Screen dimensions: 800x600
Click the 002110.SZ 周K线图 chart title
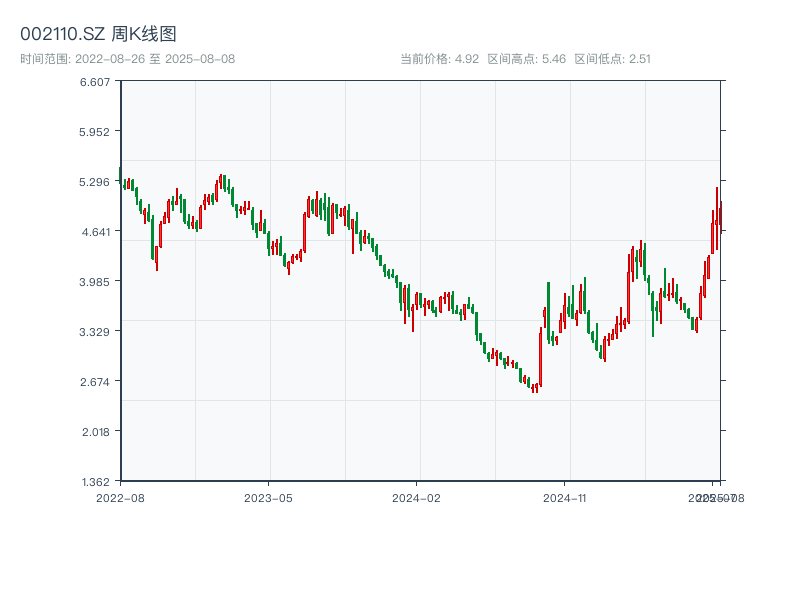[99, 34]
